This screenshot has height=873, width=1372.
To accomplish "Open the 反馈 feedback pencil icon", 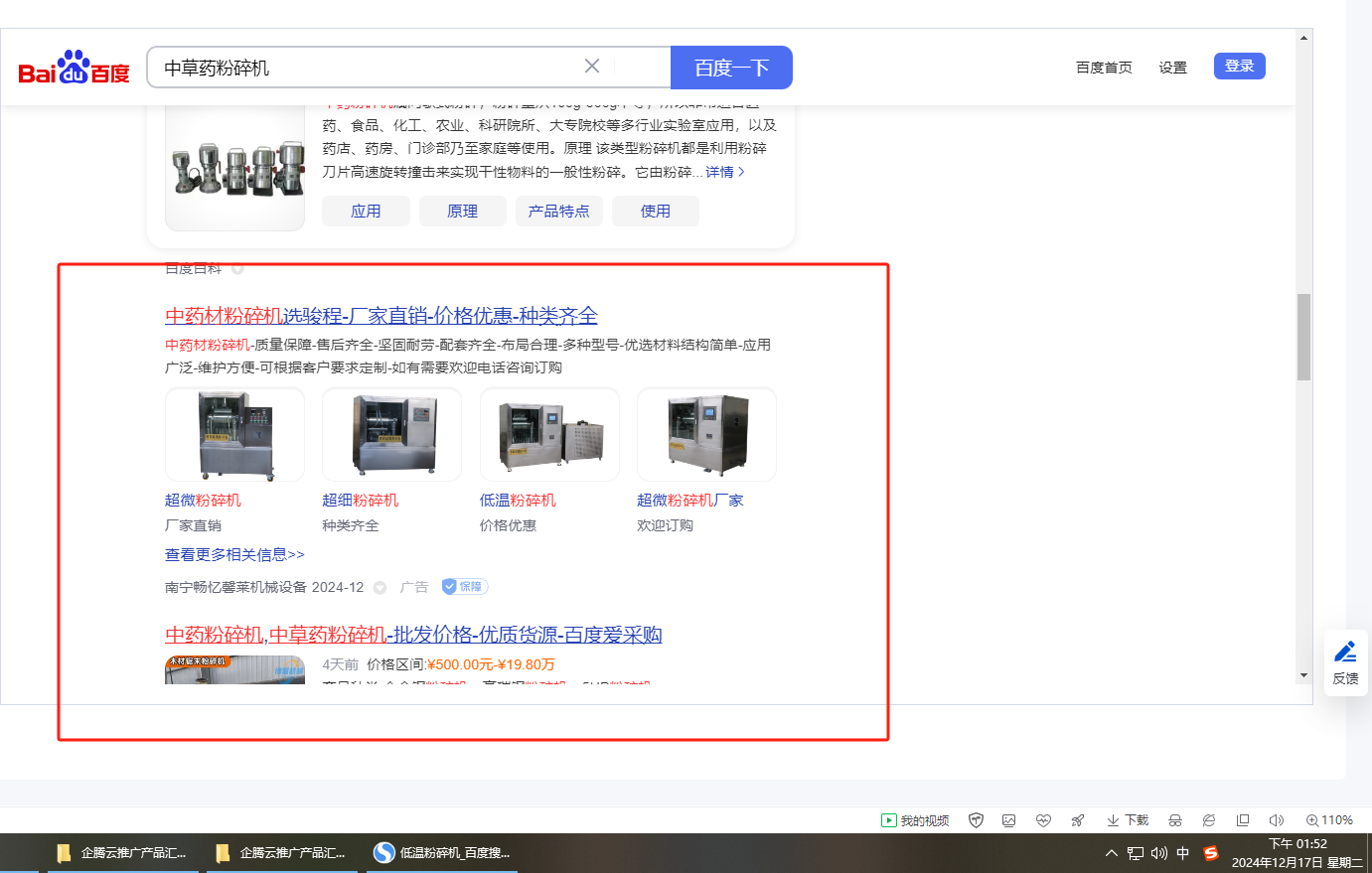I will click(1345, 662).
